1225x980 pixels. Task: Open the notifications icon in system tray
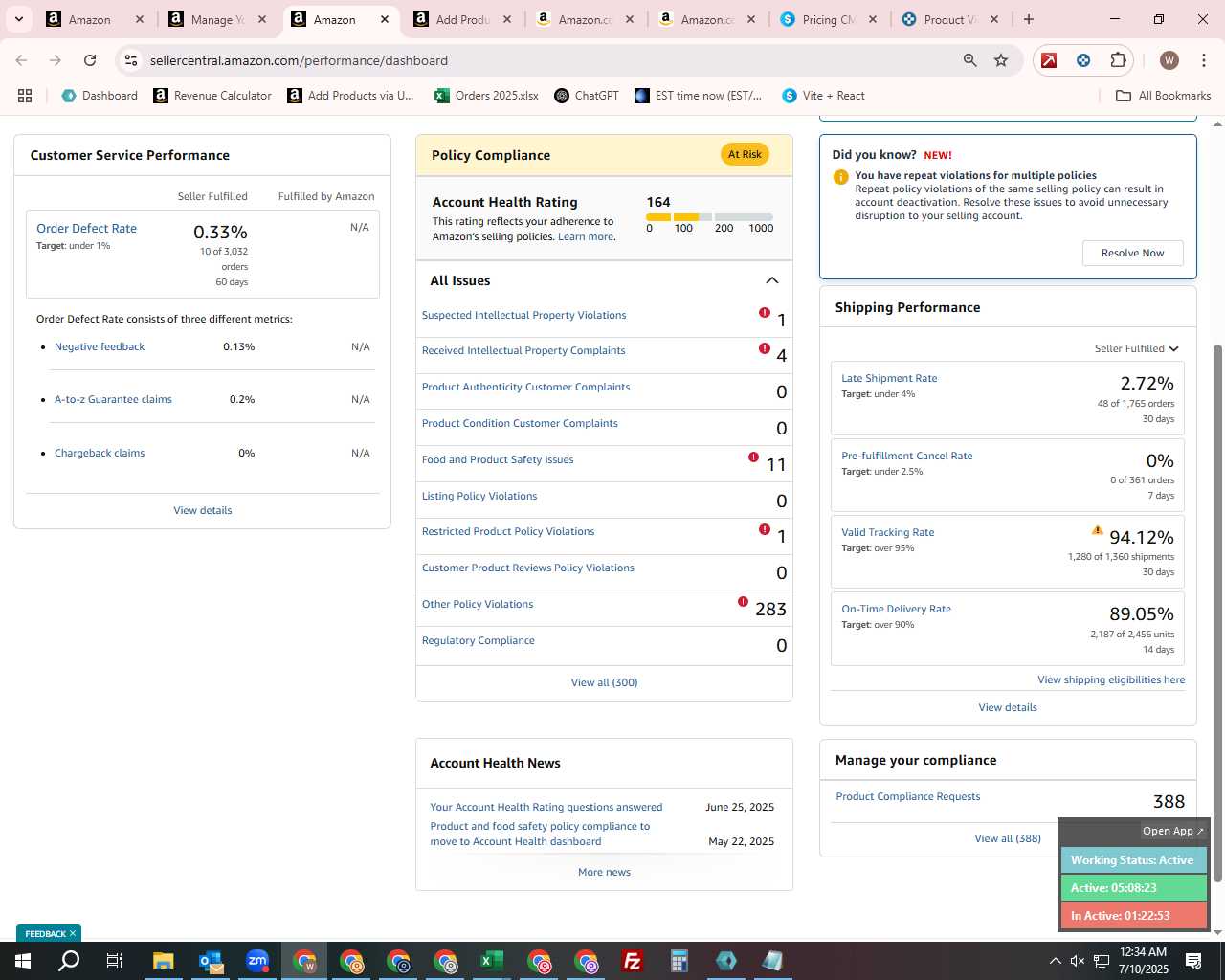(x=1193, y=961)
